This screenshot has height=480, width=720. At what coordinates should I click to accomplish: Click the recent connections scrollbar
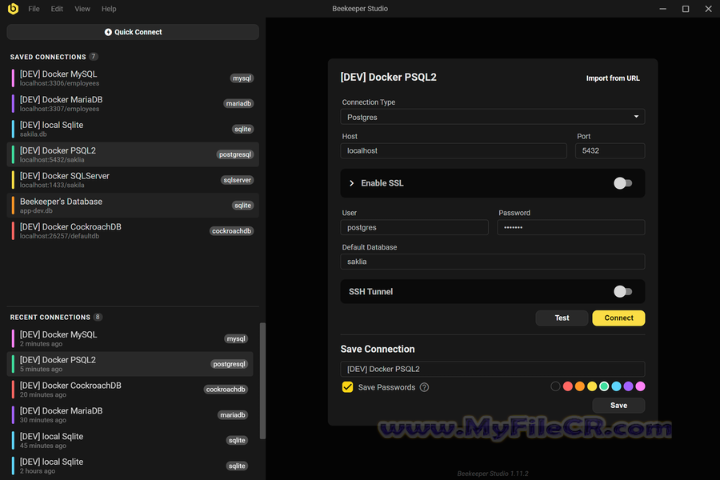pos(263,381)
